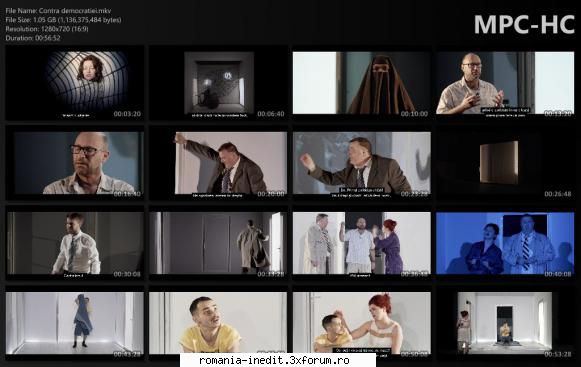
Task: Select the veiled figure thumbnail at 00:10:00
Action: click(x=362, y=83)
